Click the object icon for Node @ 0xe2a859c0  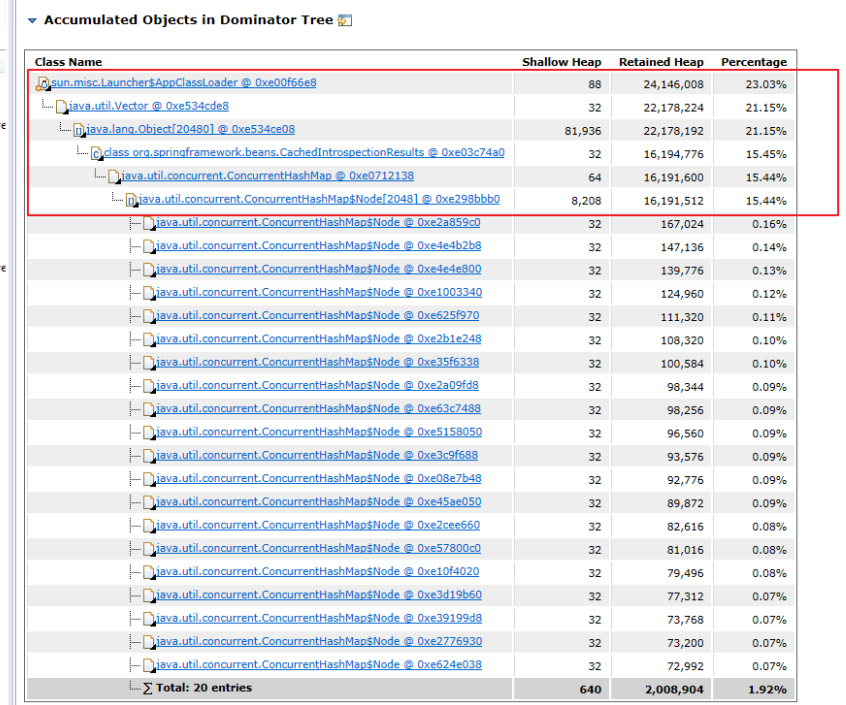pyautogui.click(x=149, y=223)
